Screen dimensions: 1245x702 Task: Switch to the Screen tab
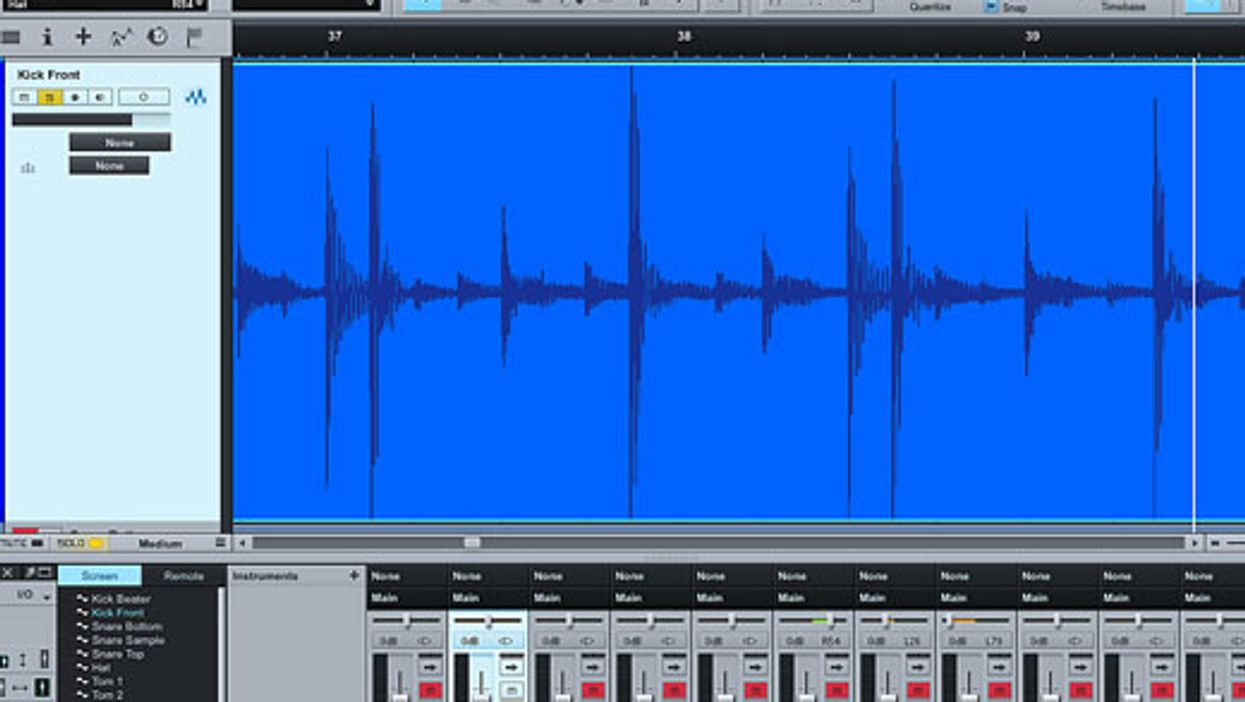click(x=99, y=576)
